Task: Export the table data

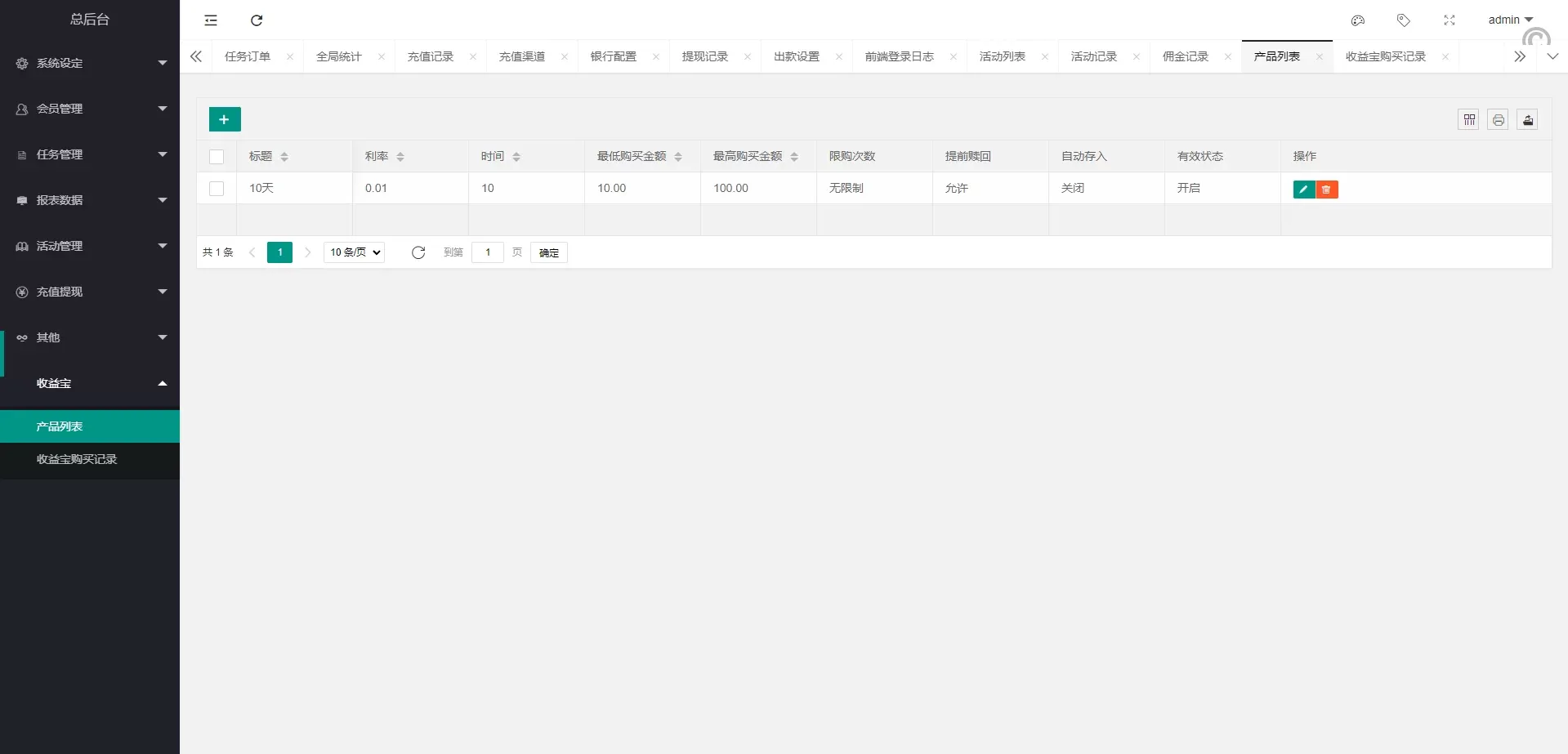Action: (1527, 120)
